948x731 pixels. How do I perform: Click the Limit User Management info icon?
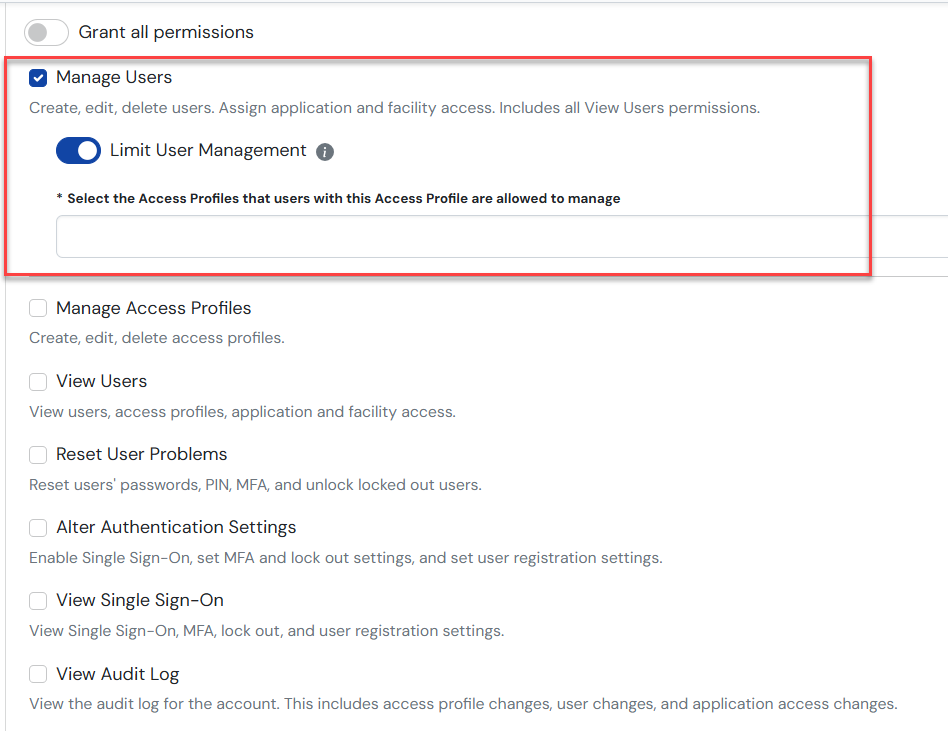324,152
